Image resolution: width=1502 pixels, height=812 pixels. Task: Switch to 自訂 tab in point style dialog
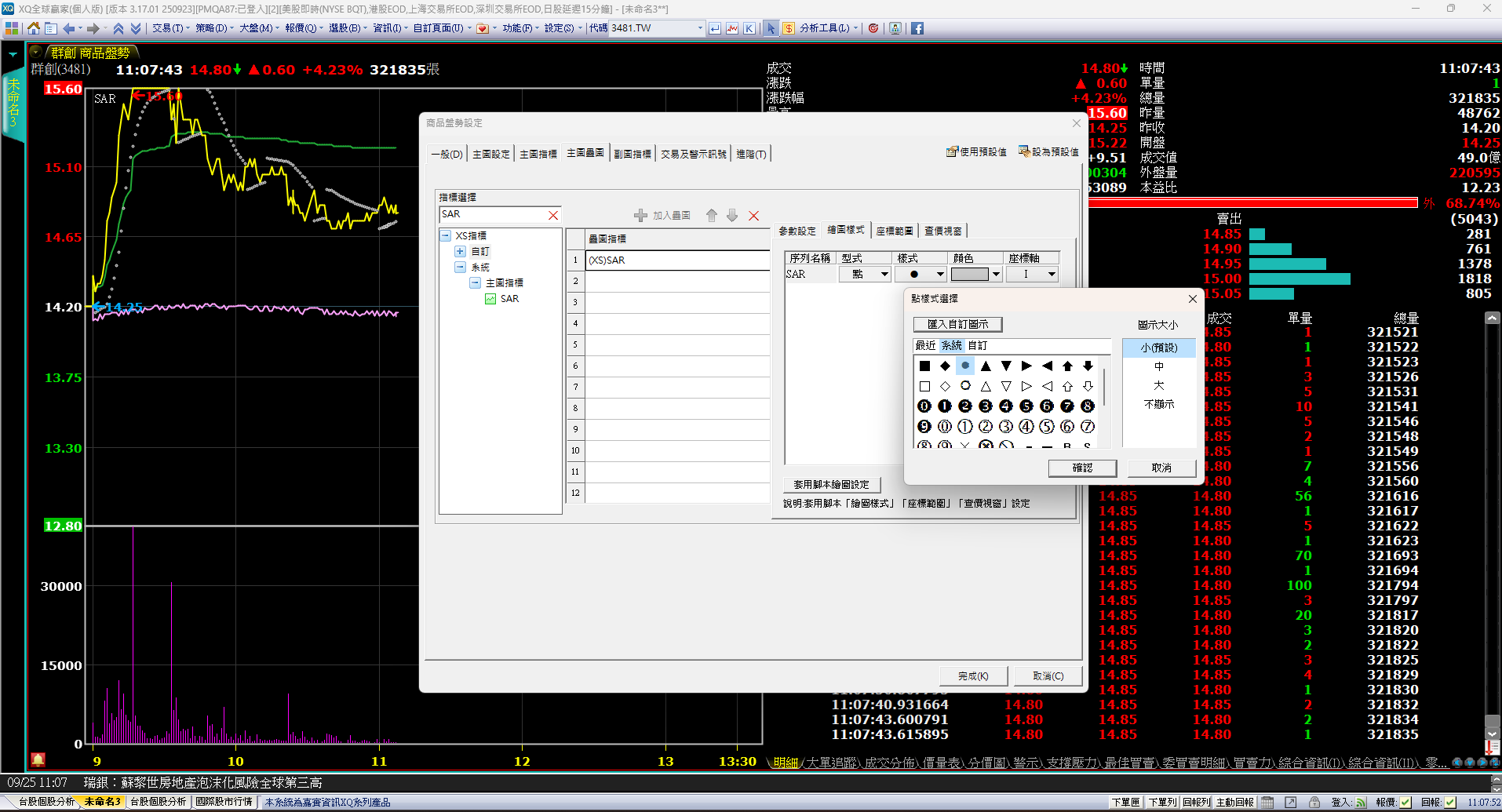(x=977, y=346)
